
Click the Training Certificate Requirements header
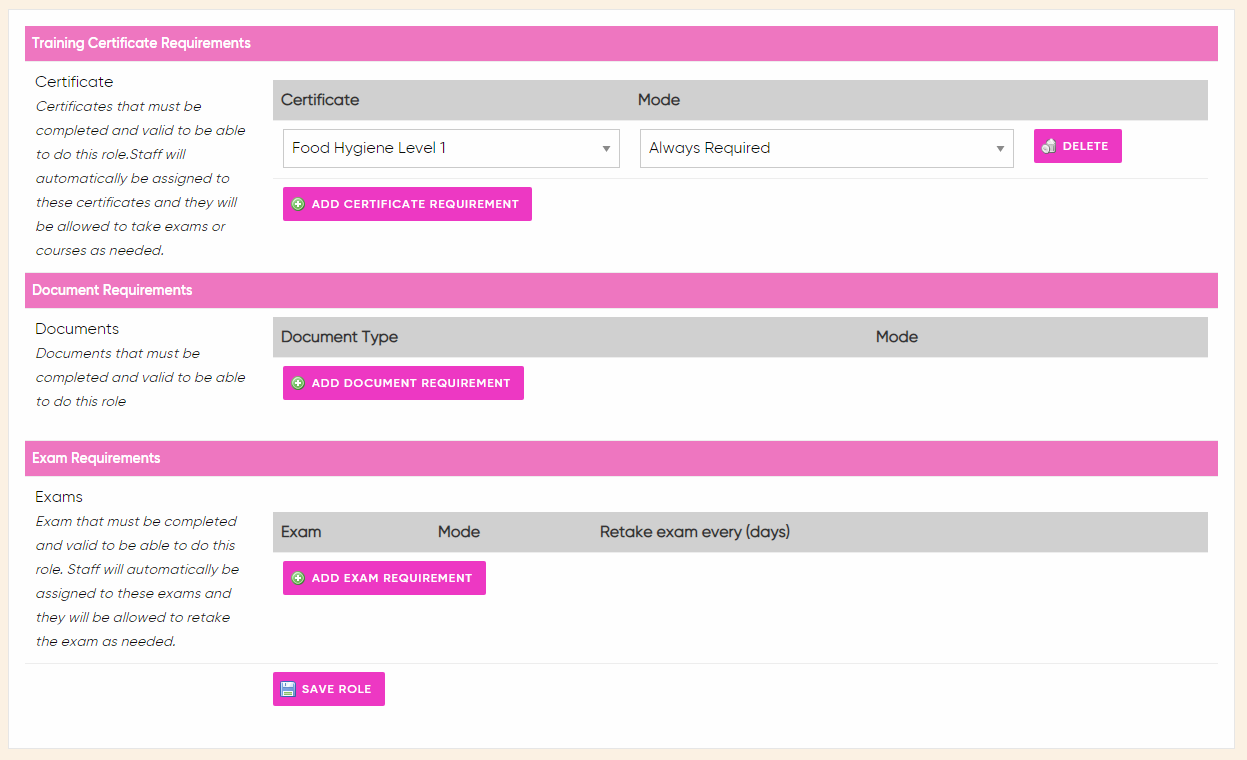pyautogui.click(x=141, y=43)
